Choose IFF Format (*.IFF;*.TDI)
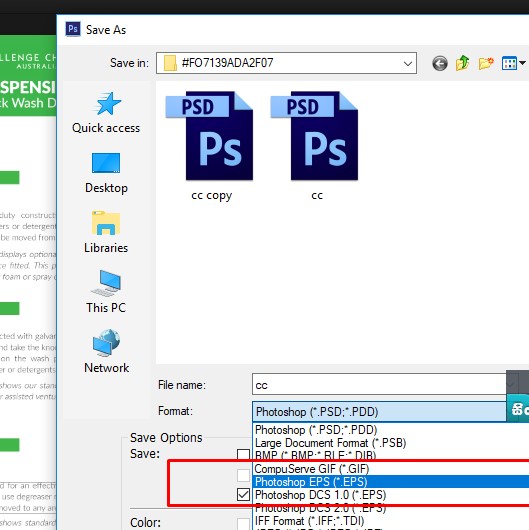This screenshot has width=529, height=530. 390,521
